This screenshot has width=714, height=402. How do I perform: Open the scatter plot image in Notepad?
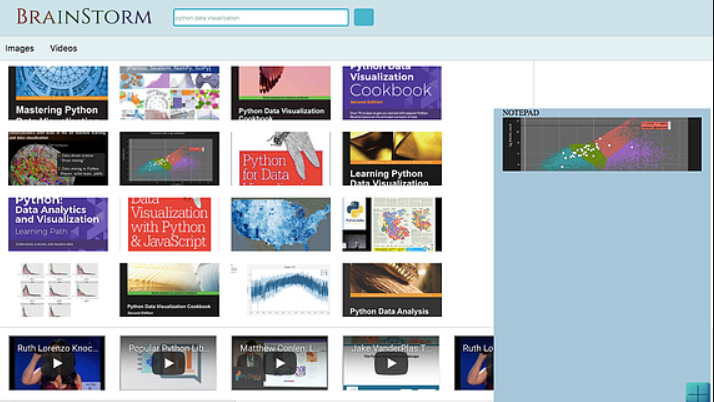click(602, 144)
